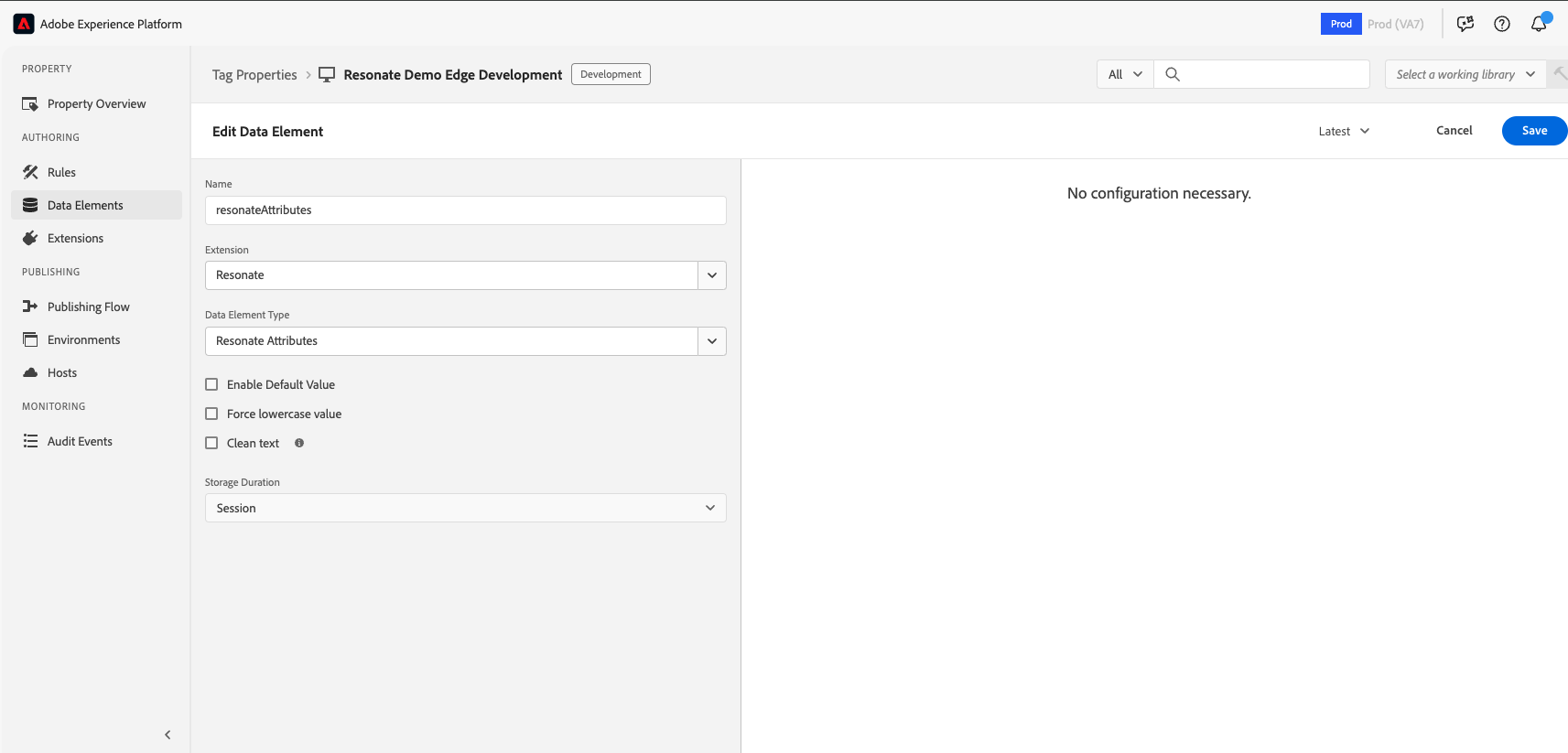Click the Audit Events list icon
The height and width of the screenshot is (753, 1568).
pyautogui.click(x=30, y=441)
